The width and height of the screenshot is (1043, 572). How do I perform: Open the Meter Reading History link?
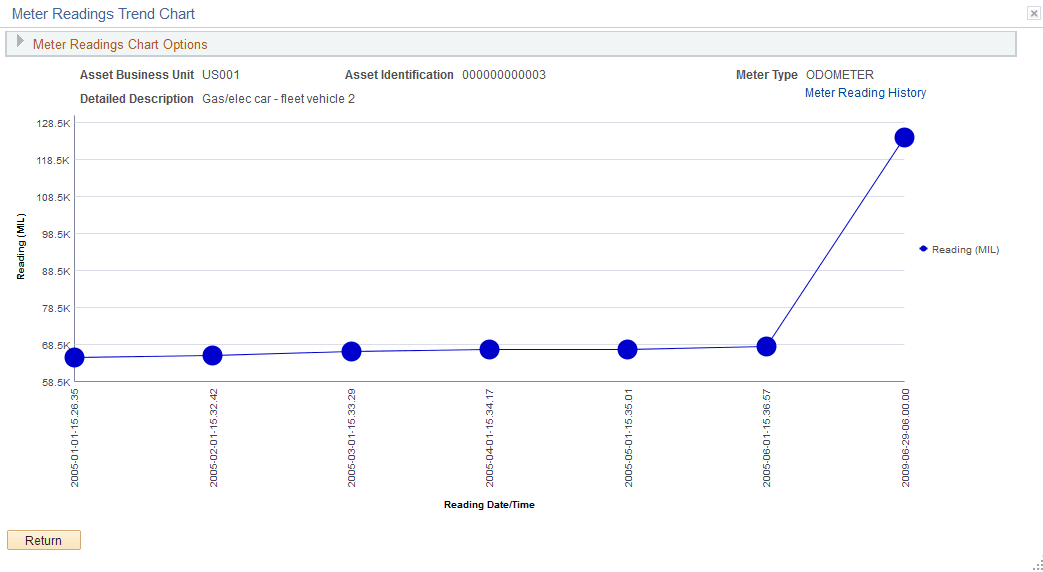point(865,93)
